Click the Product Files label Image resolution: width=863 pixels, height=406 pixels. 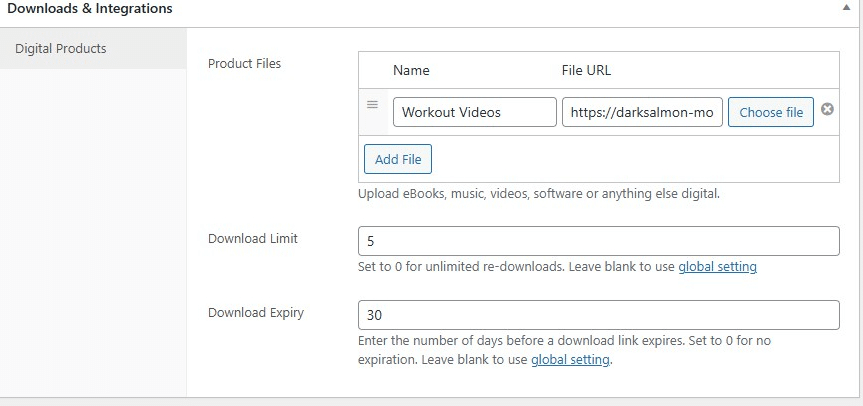[x=244, y=64]
